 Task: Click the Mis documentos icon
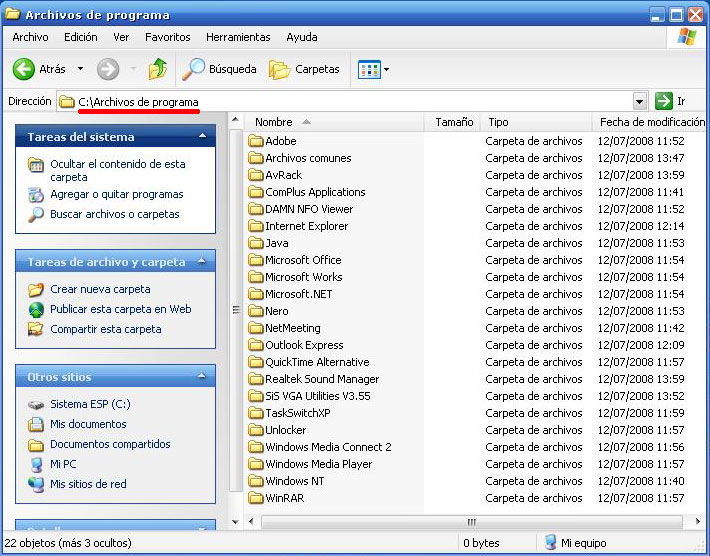[x=36, y=424]
